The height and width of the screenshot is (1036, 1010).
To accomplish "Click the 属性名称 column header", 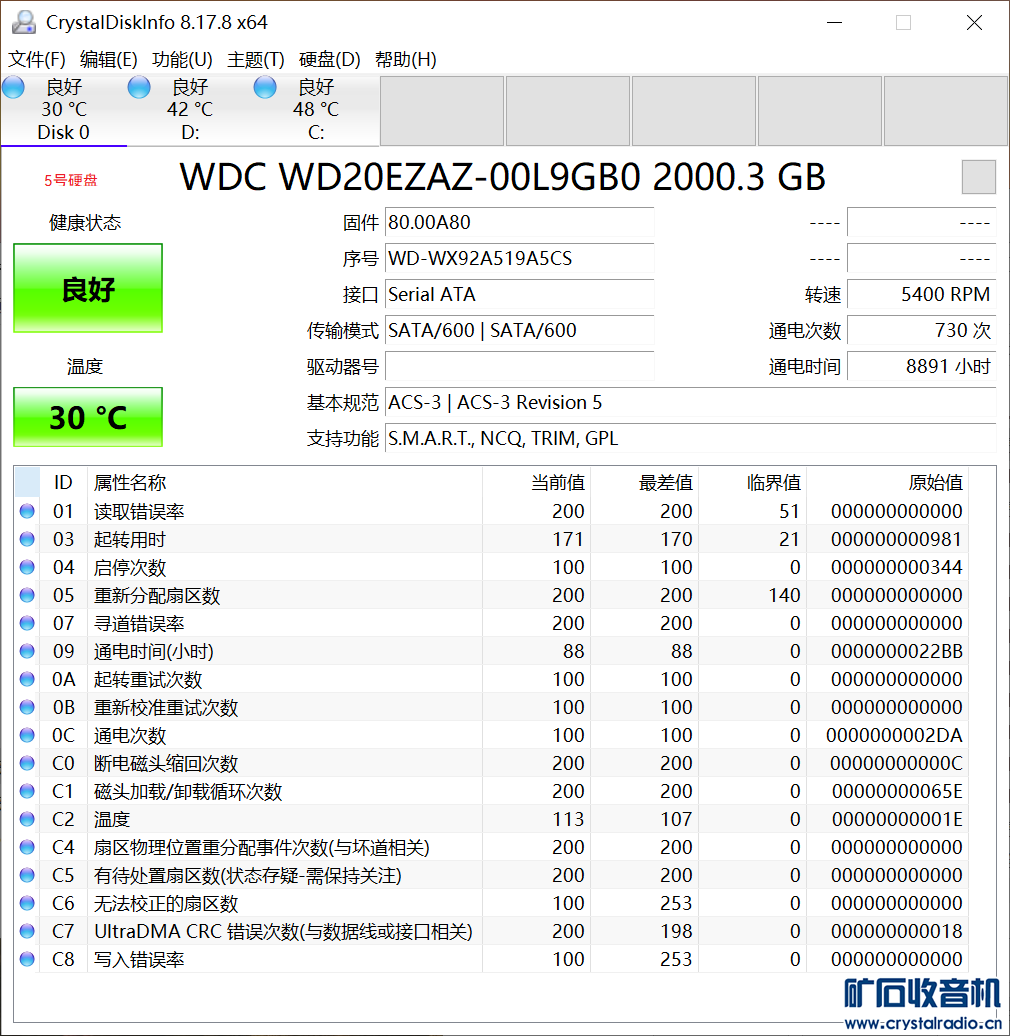I will (285, 482).
